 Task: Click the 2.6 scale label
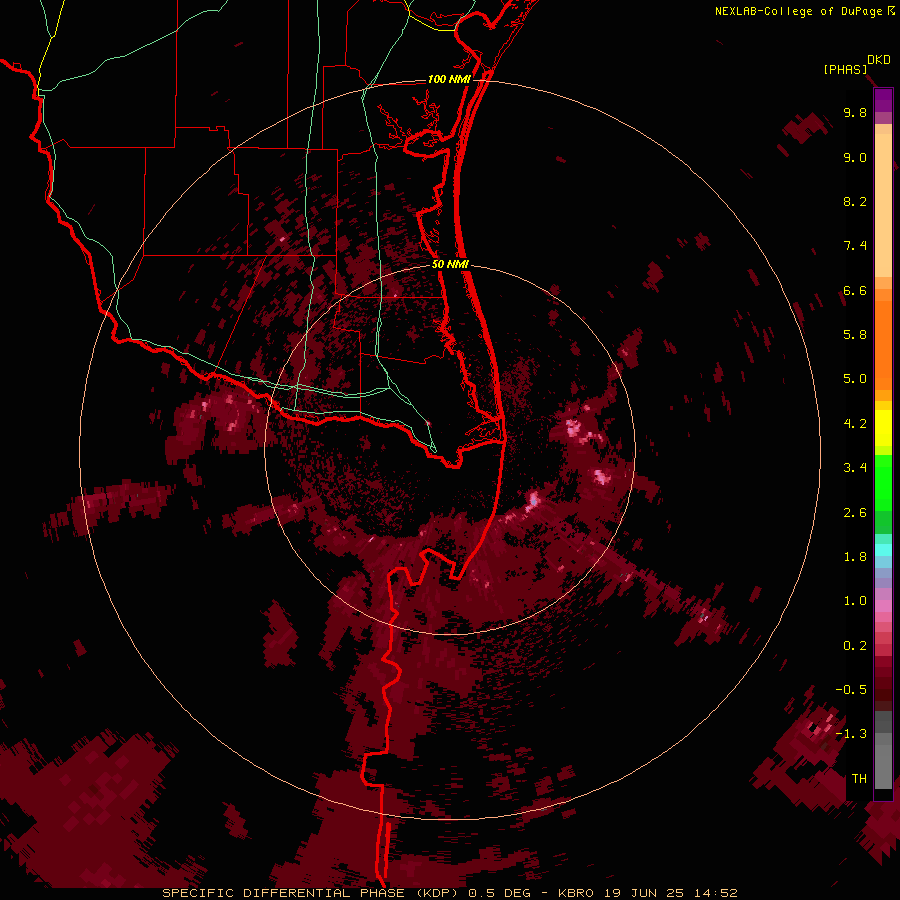(x=855, y=513)
